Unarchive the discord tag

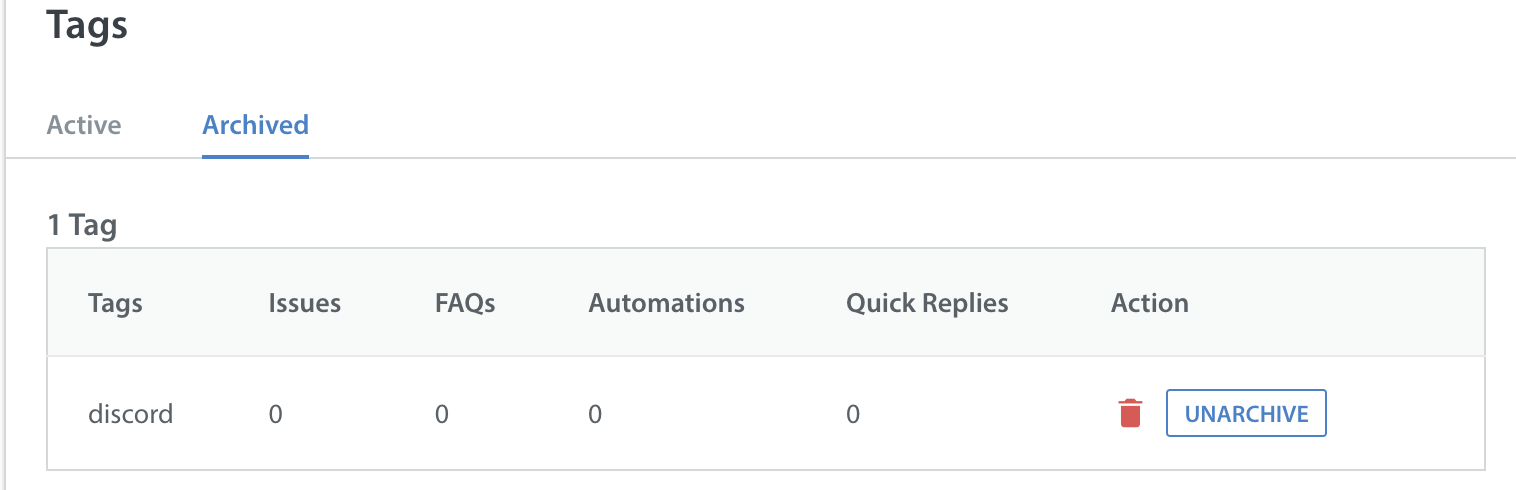click(x=1246, y=413)
